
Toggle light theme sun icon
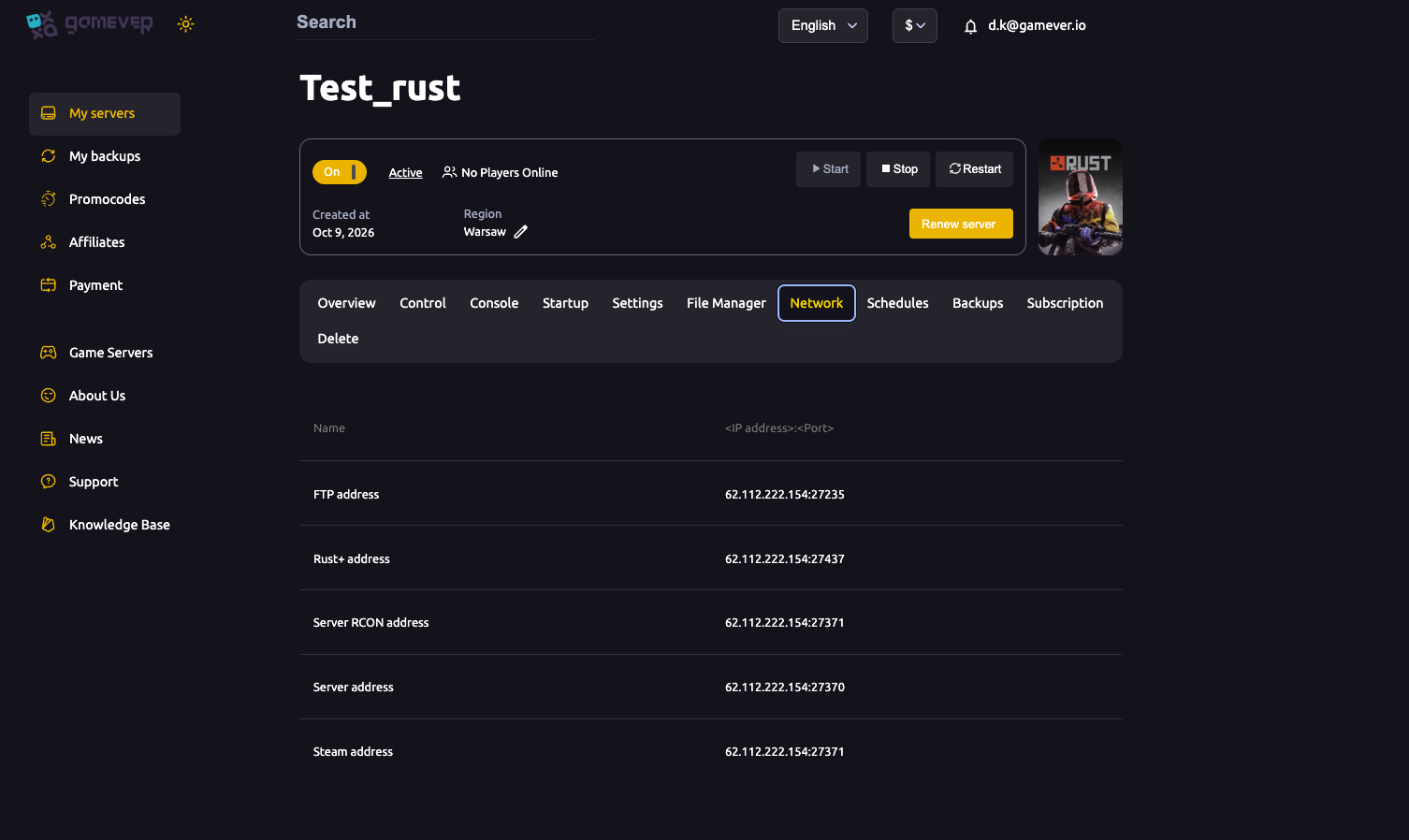click(186, 24)
